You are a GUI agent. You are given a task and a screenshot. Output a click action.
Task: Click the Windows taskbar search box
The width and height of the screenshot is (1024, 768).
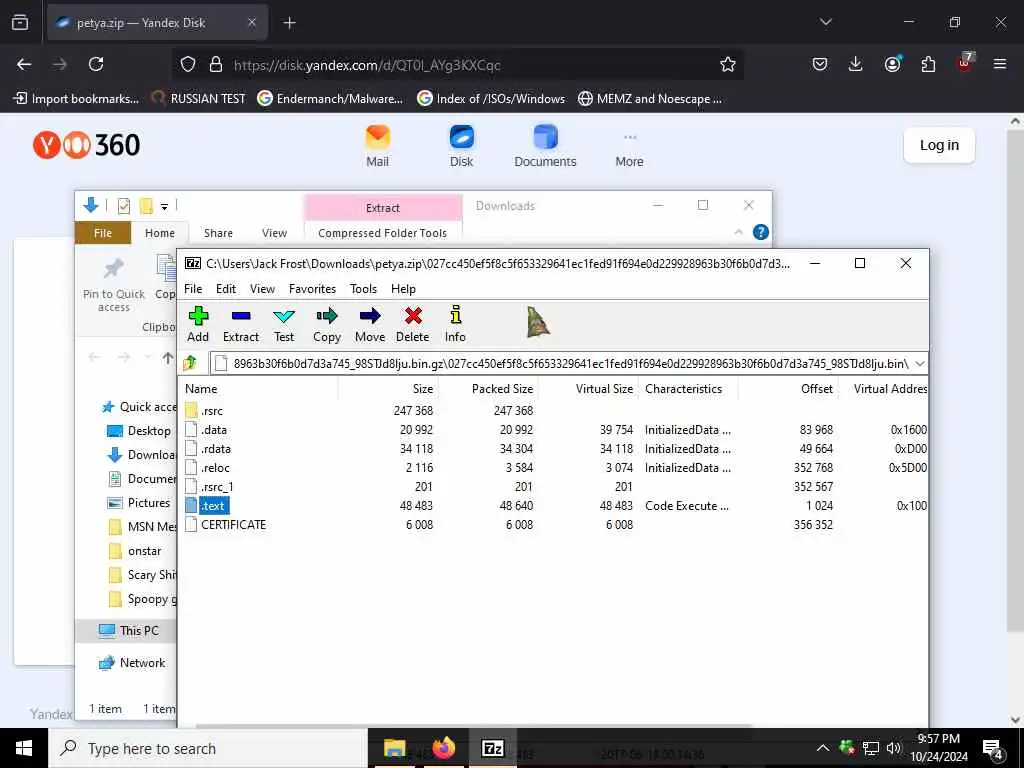(208, 748)
